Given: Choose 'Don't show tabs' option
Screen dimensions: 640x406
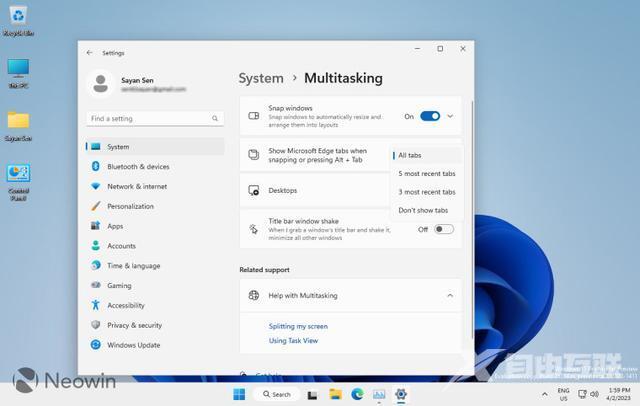Looking at the screenshot, I should point(423,210).
